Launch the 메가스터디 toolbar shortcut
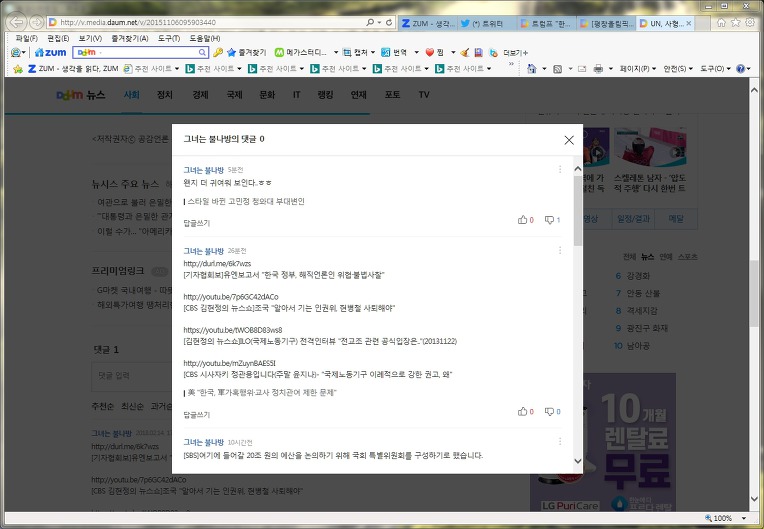 pyautogui.click(x=301, y=52)
